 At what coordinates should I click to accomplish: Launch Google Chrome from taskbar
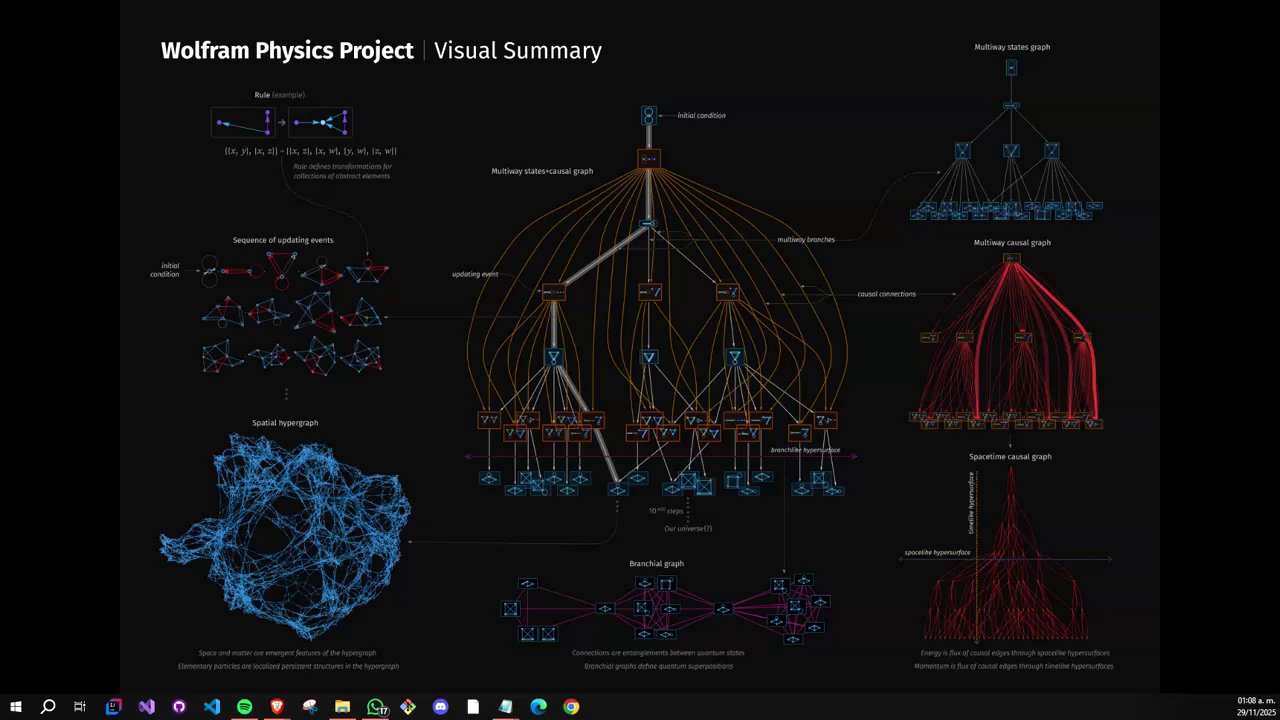coord(571,707)
